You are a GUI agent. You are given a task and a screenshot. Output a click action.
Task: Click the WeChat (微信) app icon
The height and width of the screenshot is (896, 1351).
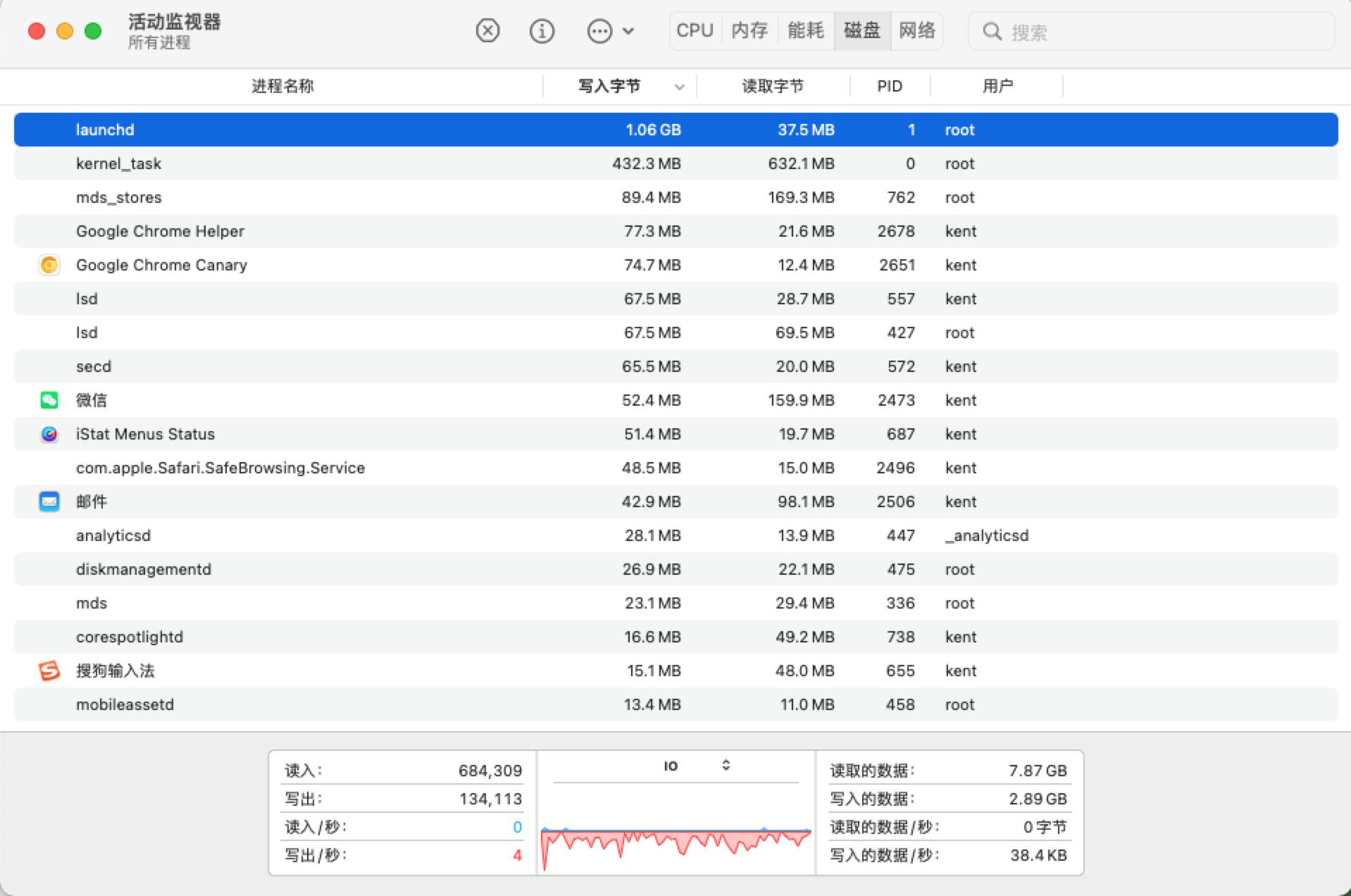[49, 400]
